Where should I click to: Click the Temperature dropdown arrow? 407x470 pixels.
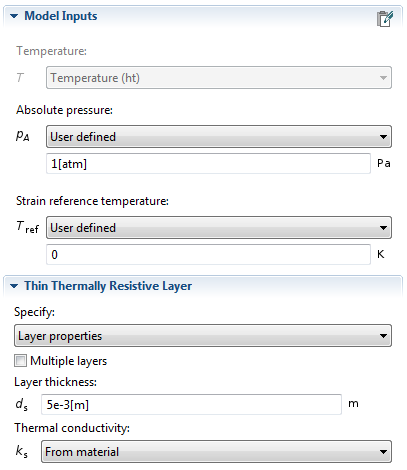pyautogui.click(x=383, y=78)
